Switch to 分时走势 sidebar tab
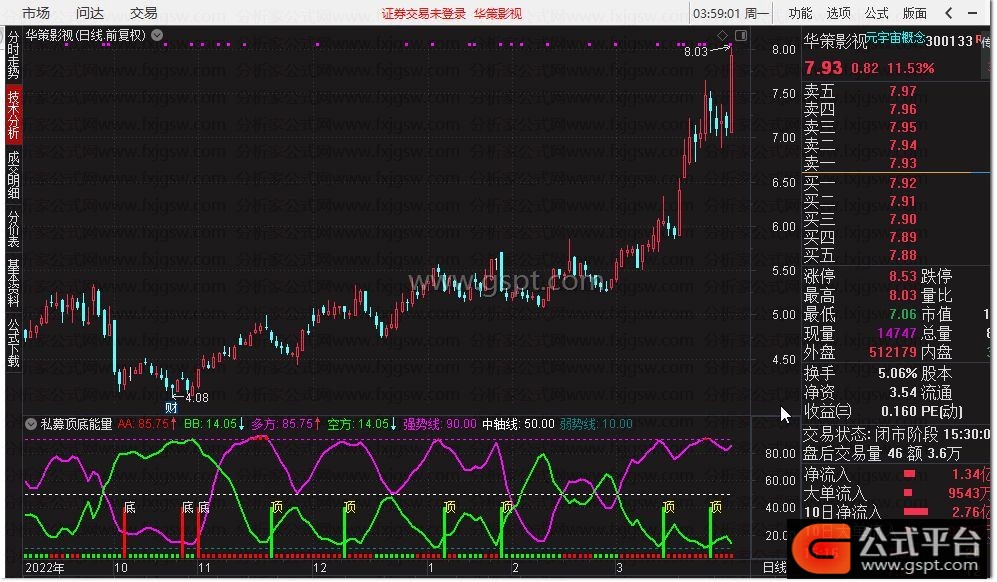 point(13,55)
